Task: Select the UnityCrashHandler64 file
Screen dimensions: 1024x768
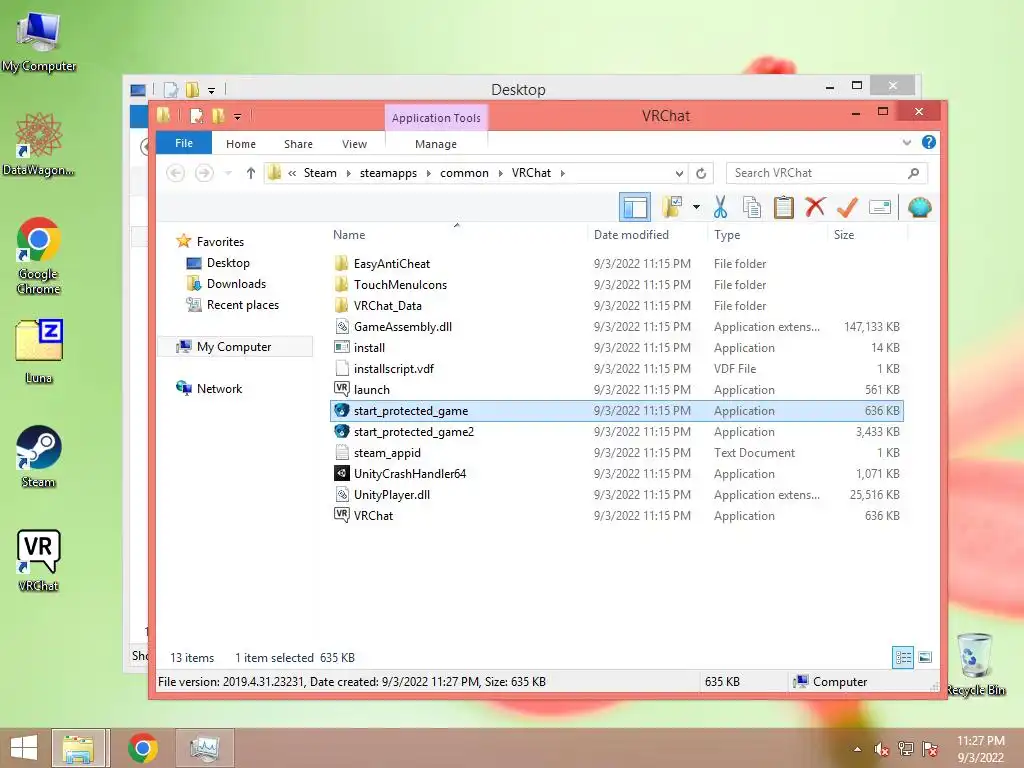Action: pyautogui.click(x=617, y=473)
